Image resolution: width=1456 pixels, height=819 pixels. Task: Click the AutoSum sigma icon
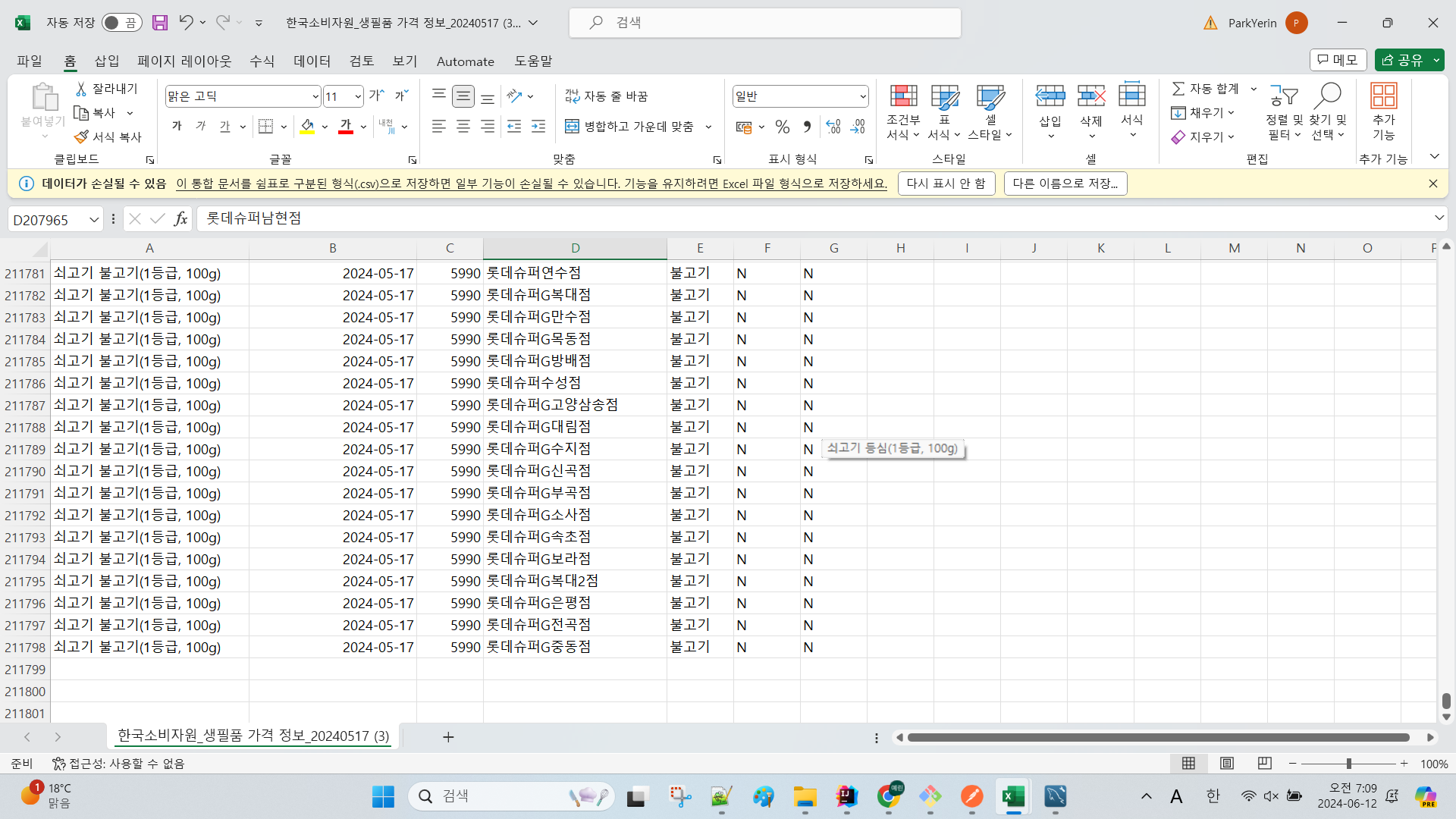click(1178, 89)
